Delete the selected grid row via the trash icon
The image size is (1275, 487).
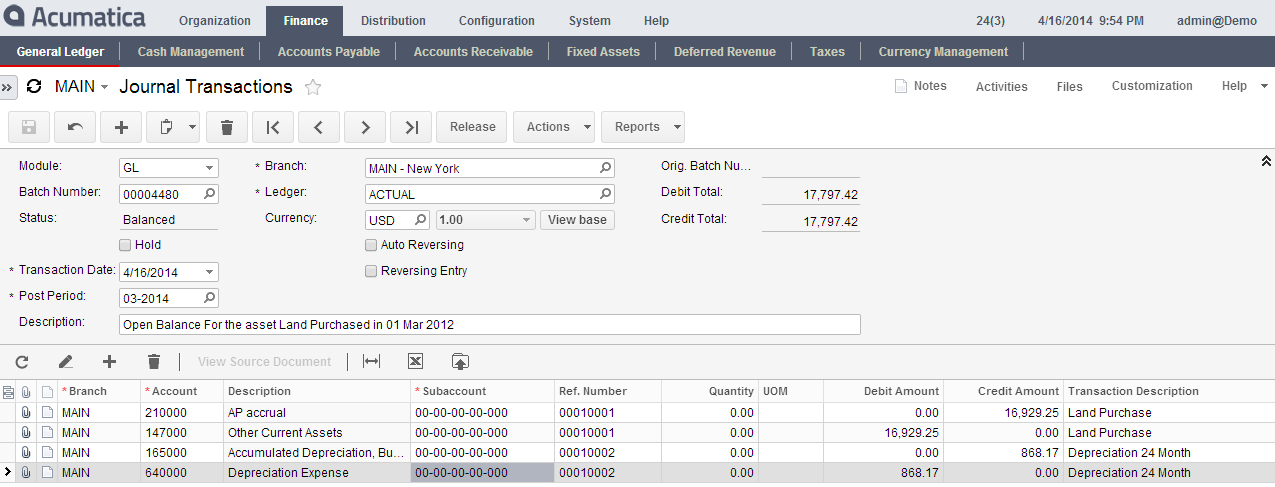[154, 362]
